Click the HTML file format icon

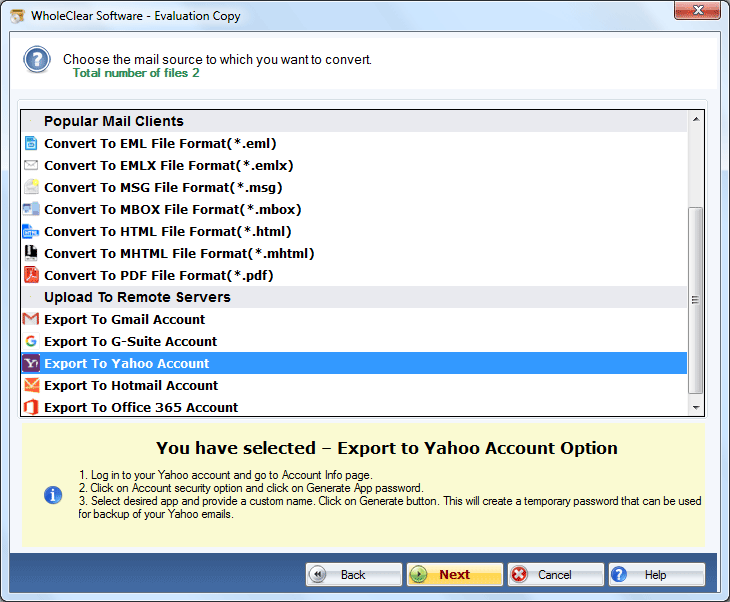point(31,231)
